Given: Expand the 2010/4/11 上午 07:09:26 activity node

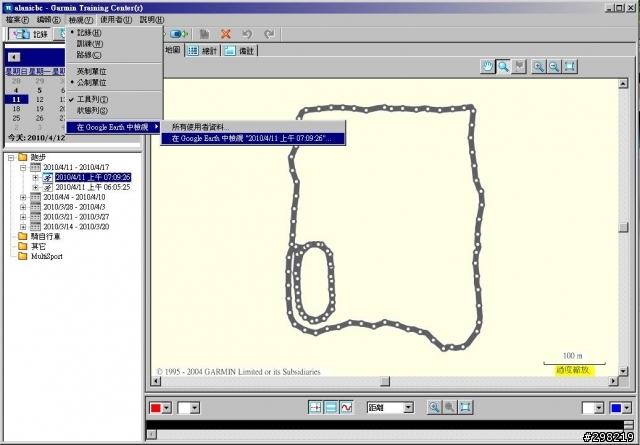Looking at the screenshot, I should (35, 178).
